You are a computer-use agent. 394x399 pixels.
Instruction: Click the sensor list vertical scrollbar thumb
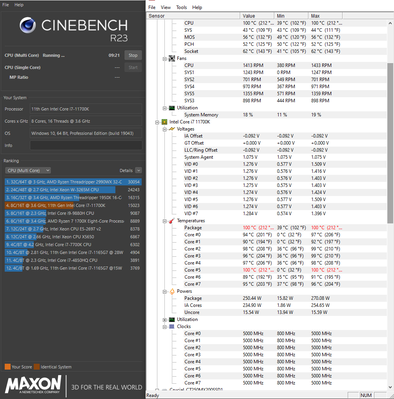(390, 143)
